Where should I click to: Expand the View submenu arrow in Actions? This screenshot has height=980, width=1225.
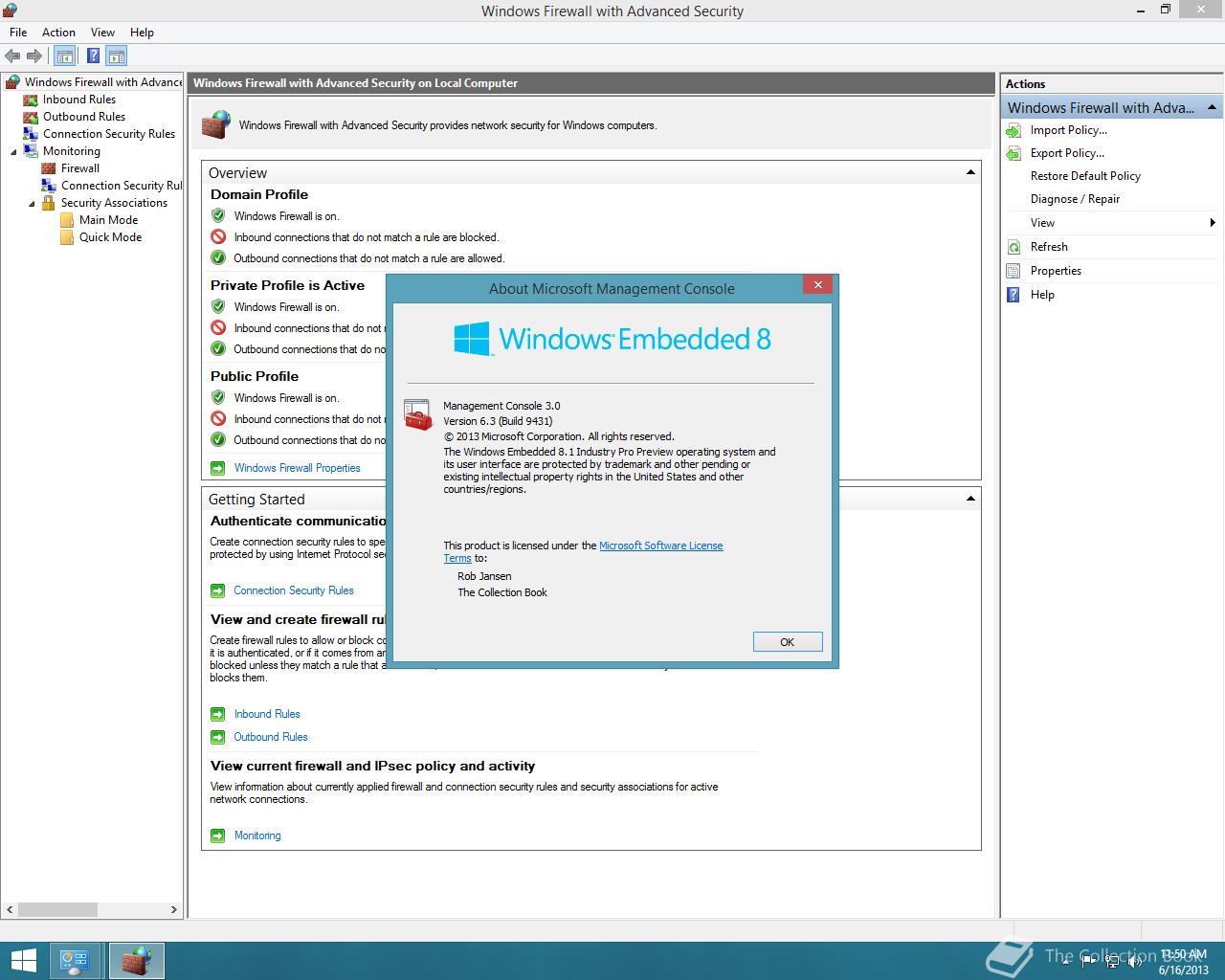[x=1213, y=223]
